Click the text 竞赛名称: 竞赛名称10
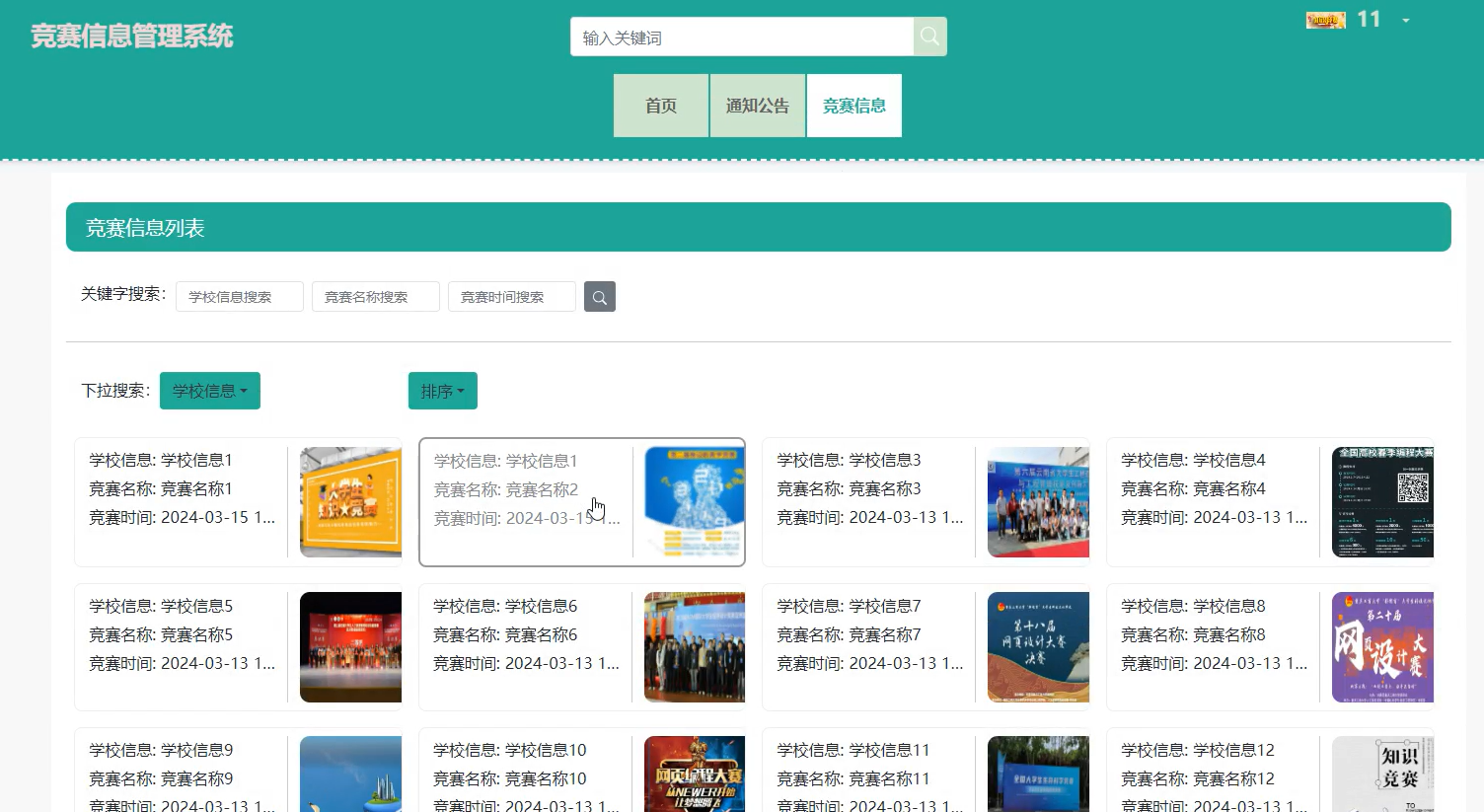This screenshot has width=1484, height=812. click(x=510, y=778)
